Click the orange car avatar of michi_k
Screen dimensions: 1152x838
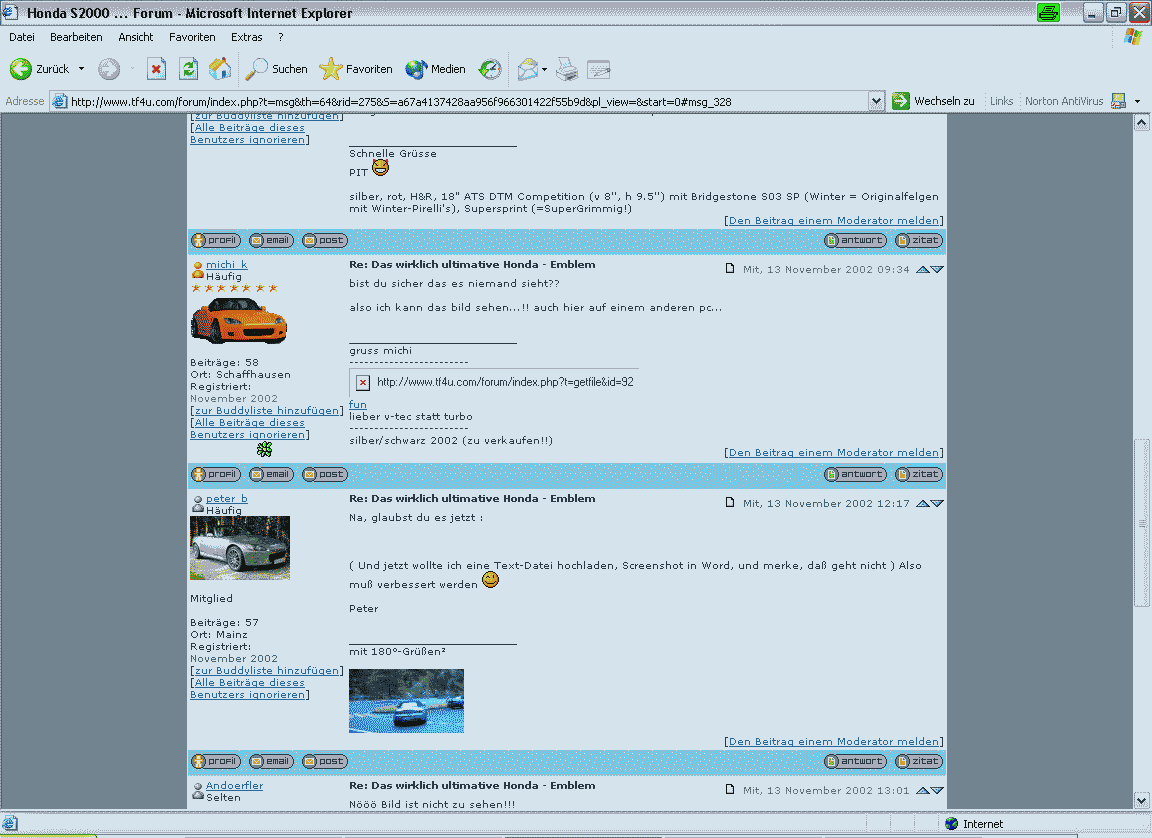(238, 321)
